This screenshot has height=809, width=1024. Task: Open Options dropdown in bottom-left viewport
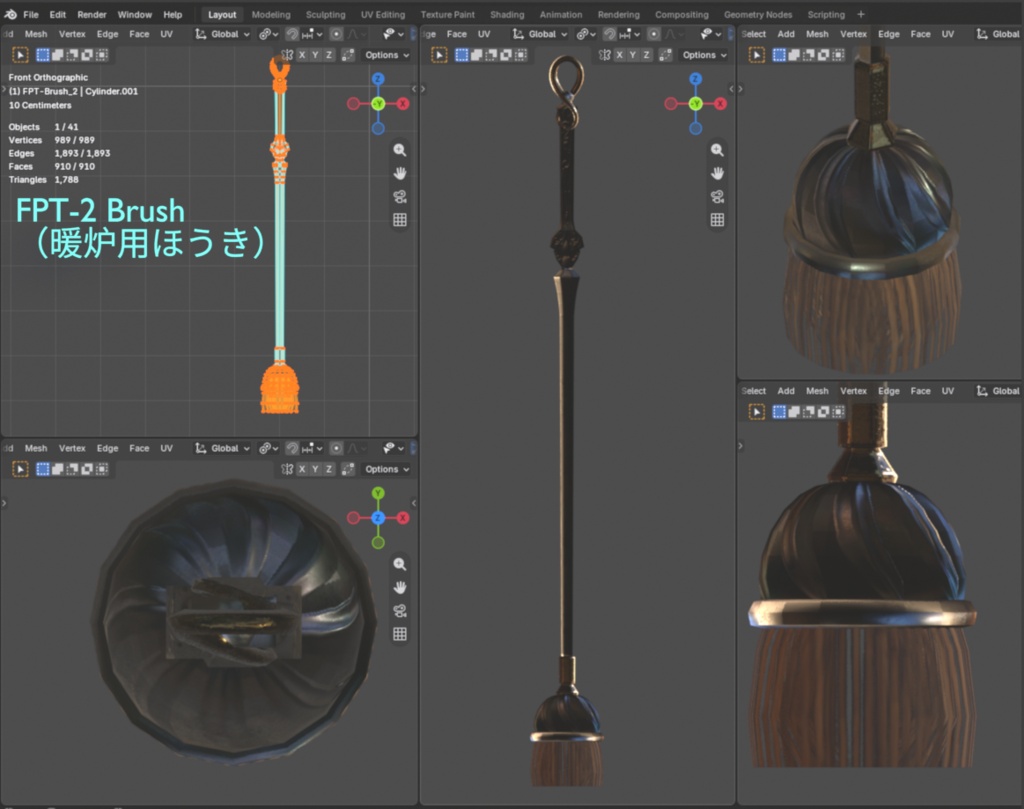point(387,469)
